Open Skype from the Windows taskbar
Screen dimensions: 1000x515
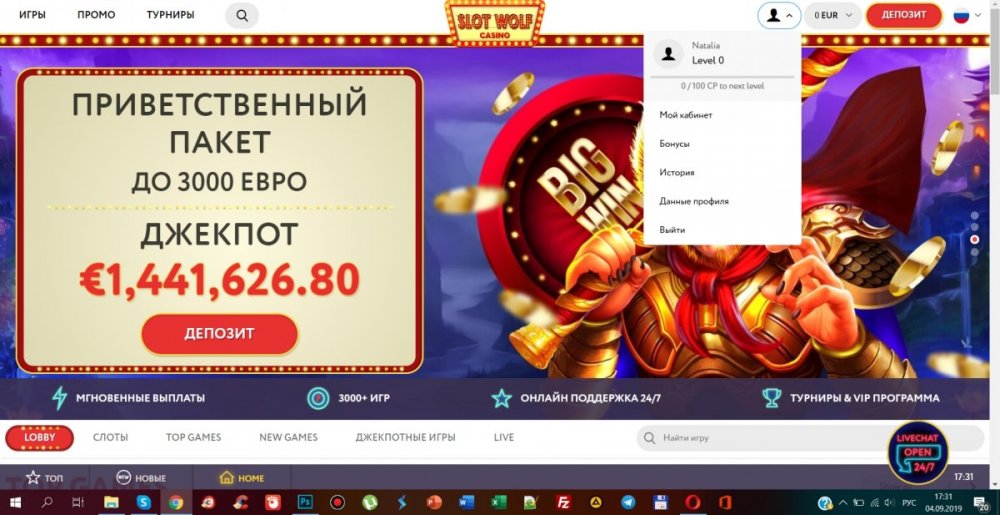click(x=143, y=502)
